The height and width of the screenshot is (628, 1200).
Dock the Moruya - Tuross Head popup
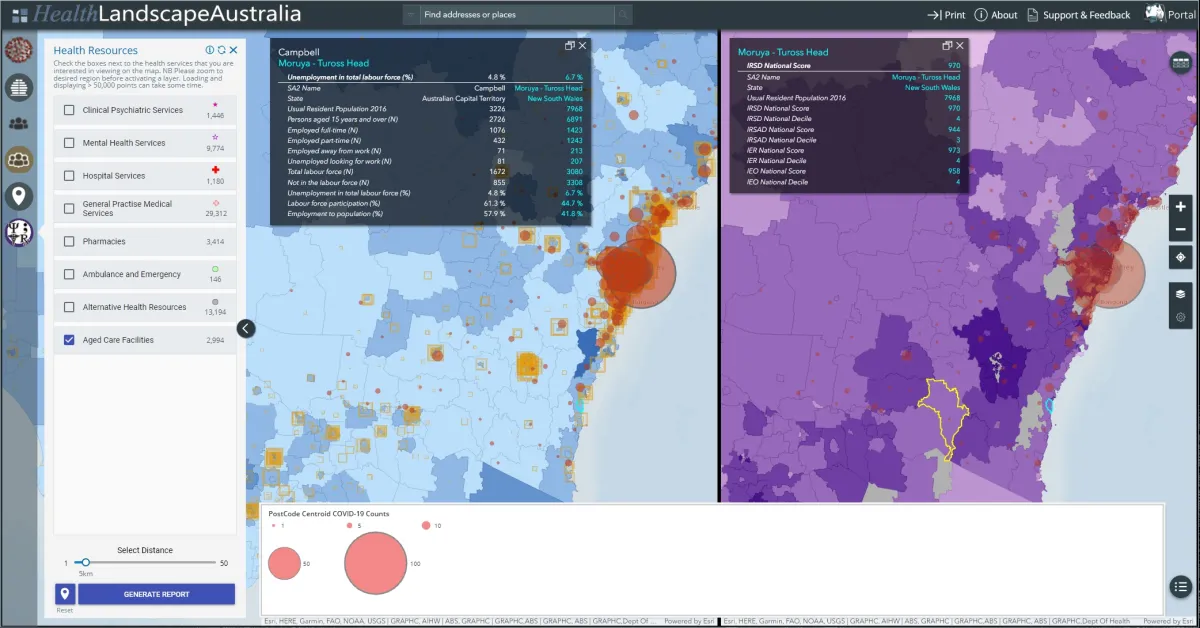click(x=945, y=45)
